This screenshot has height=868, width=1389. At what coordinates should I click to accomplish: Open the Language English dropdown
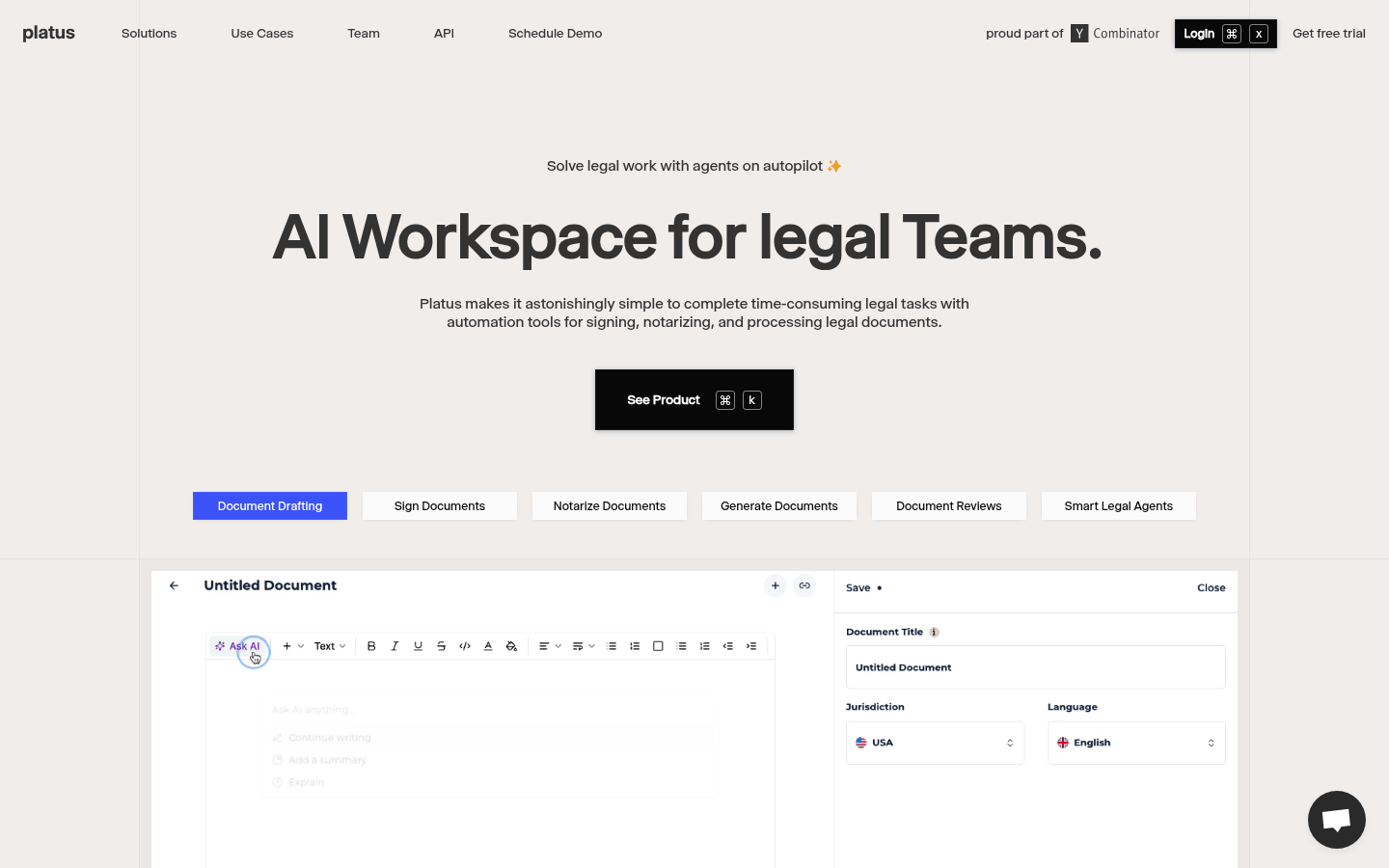click(1136, 743)
